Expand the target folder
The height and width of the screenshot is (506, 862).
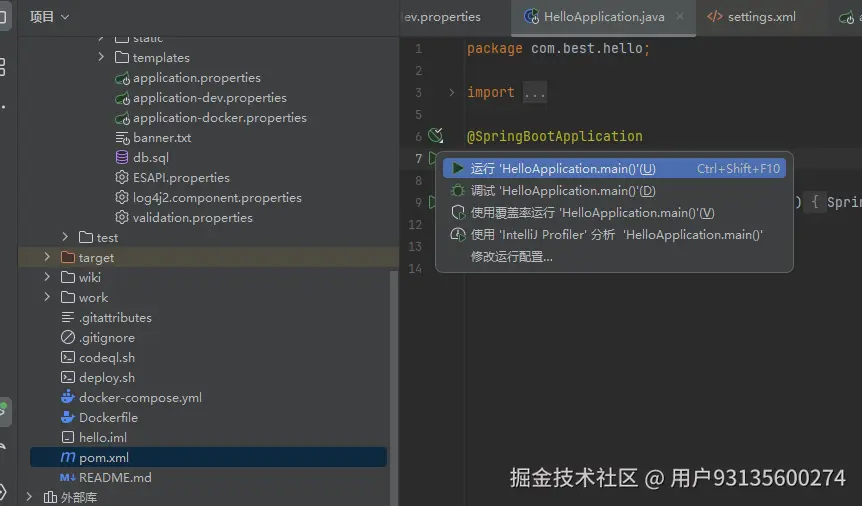pos(47,257)
